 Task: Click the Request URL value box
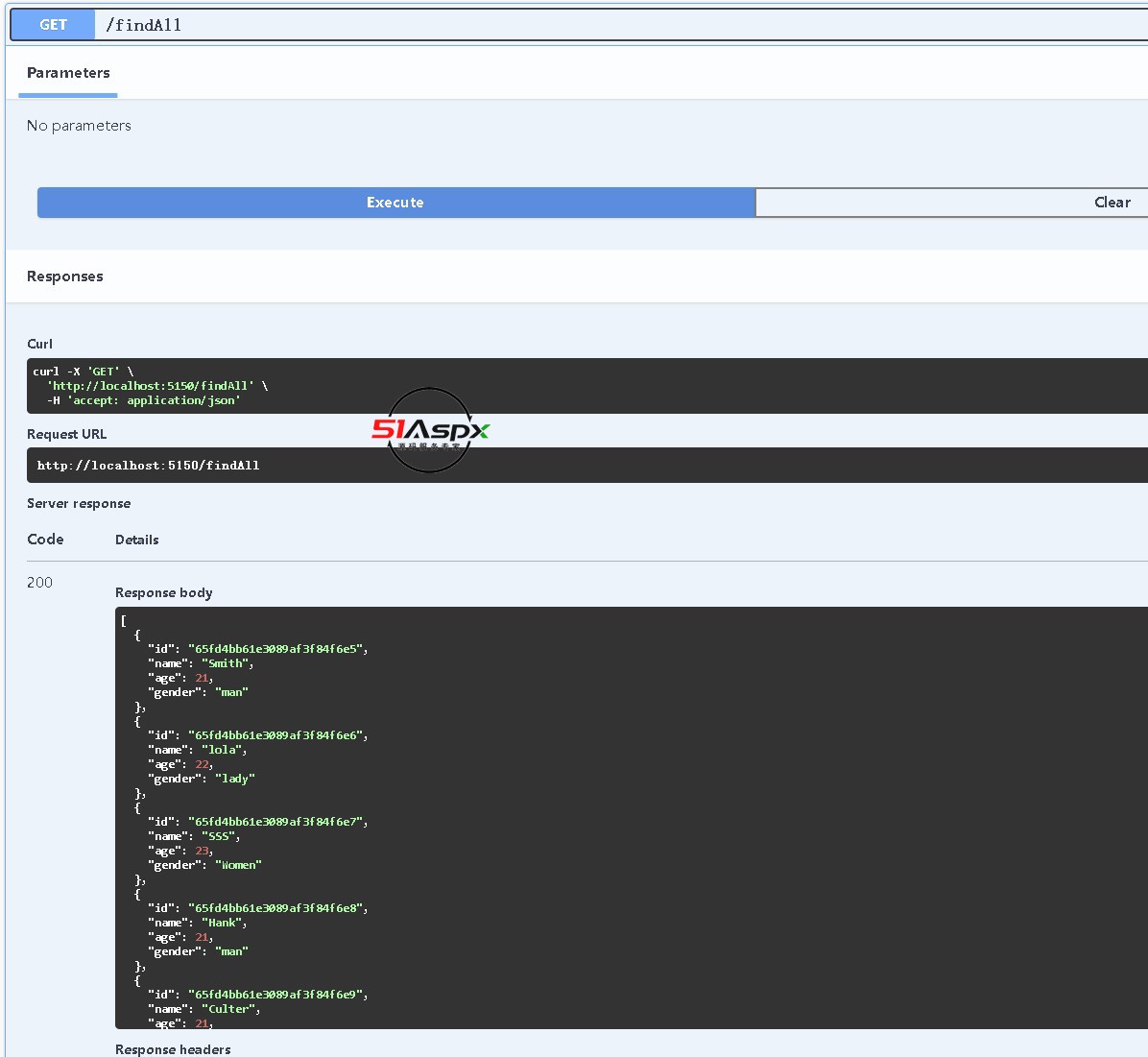587,466
